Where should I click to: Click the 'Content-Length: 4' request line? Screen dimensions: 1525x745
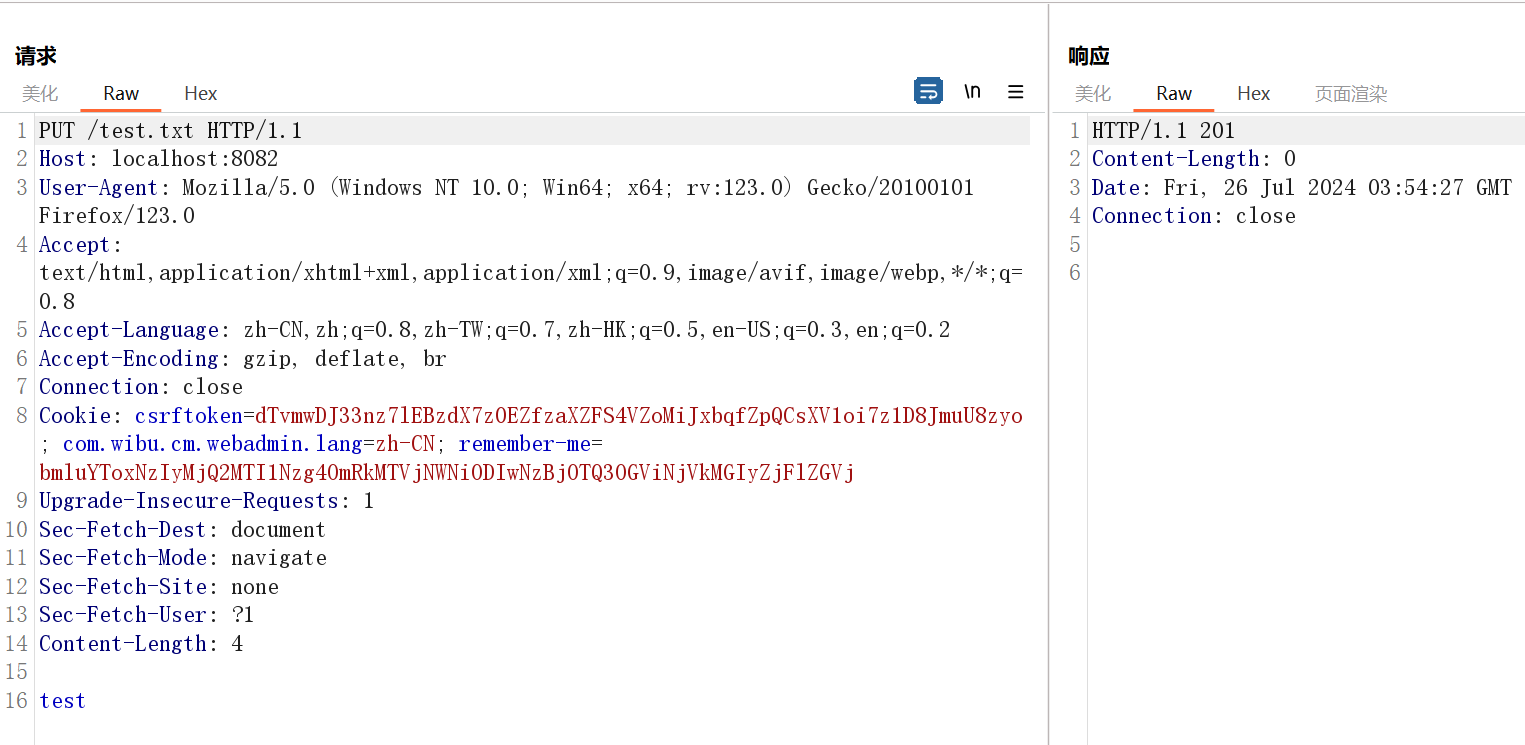(141, 643)
